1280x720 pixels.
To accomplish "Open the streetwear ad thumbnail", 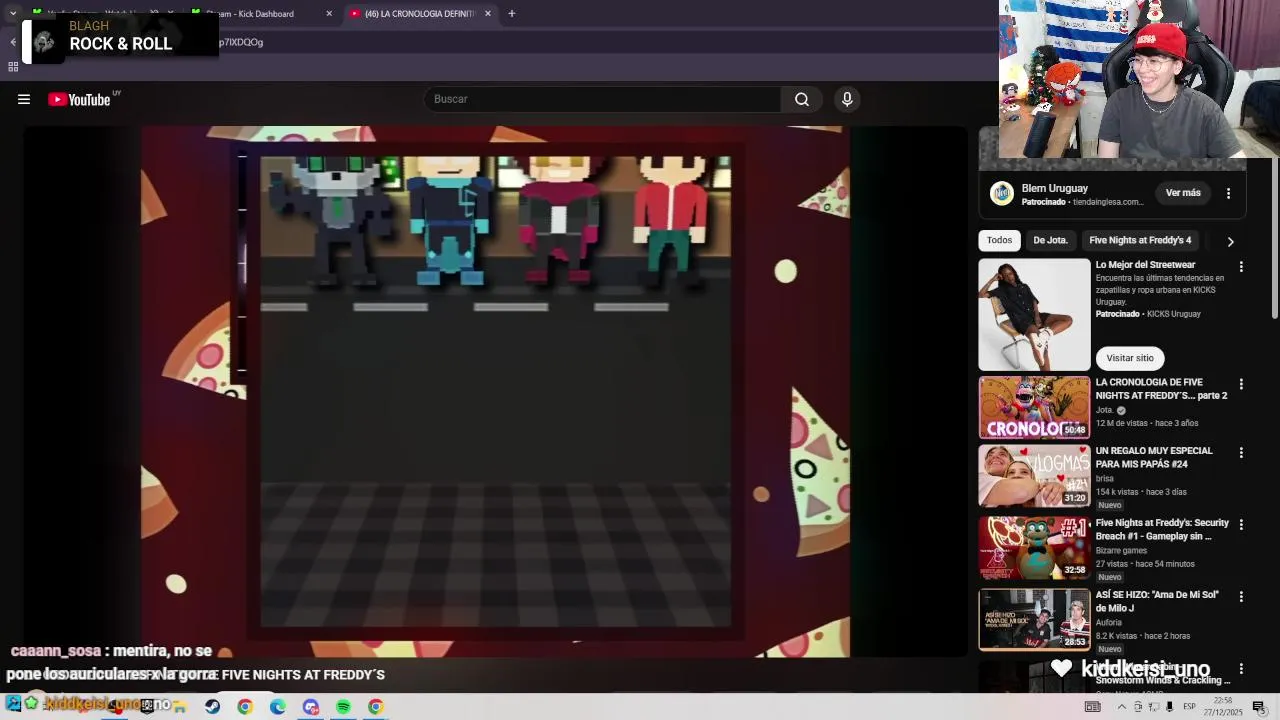I will (1034, 314).
